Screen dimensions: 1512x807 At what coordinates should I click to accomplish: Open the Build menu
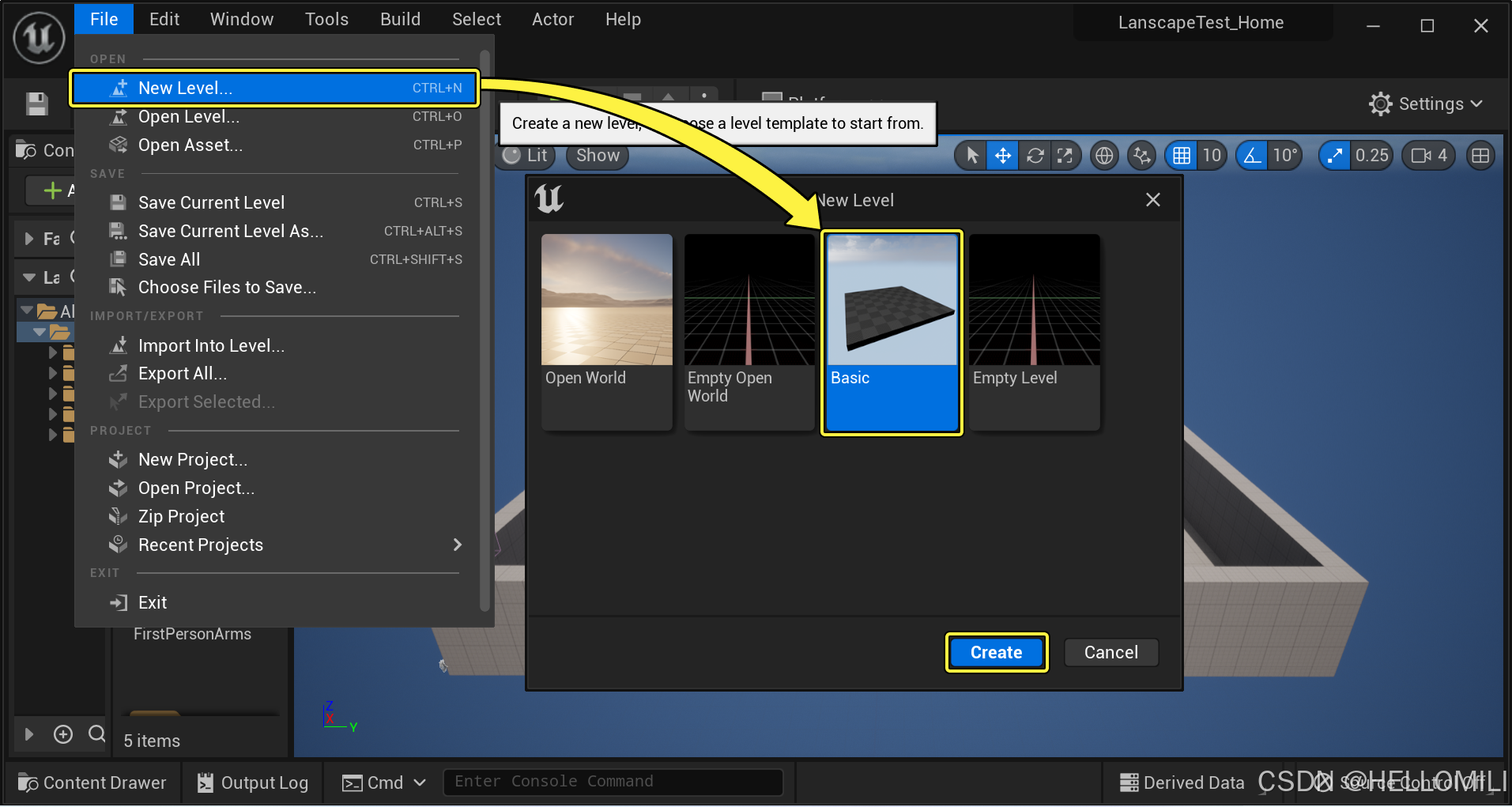400,19
